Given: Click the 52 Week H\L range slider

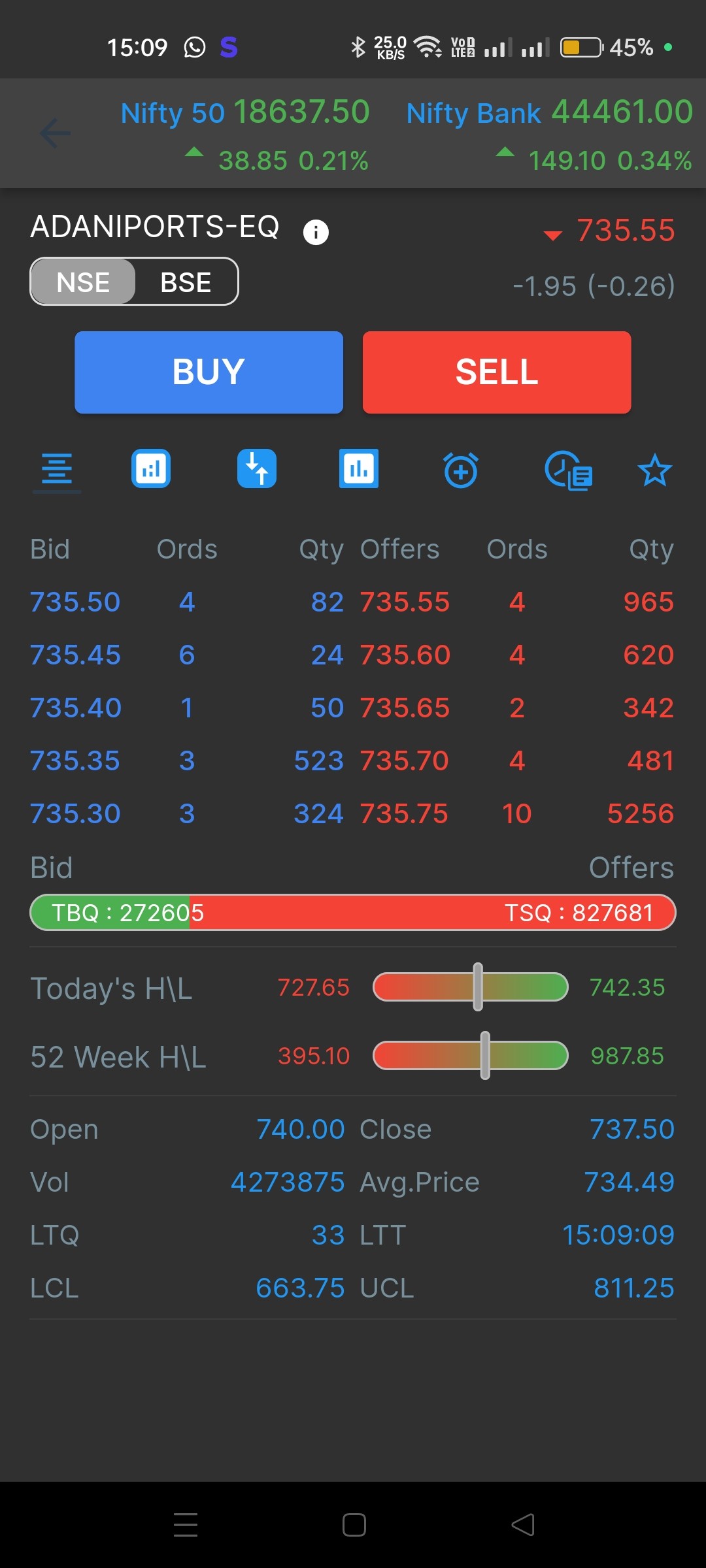Looking at the screenshot, I should 470,1056.
